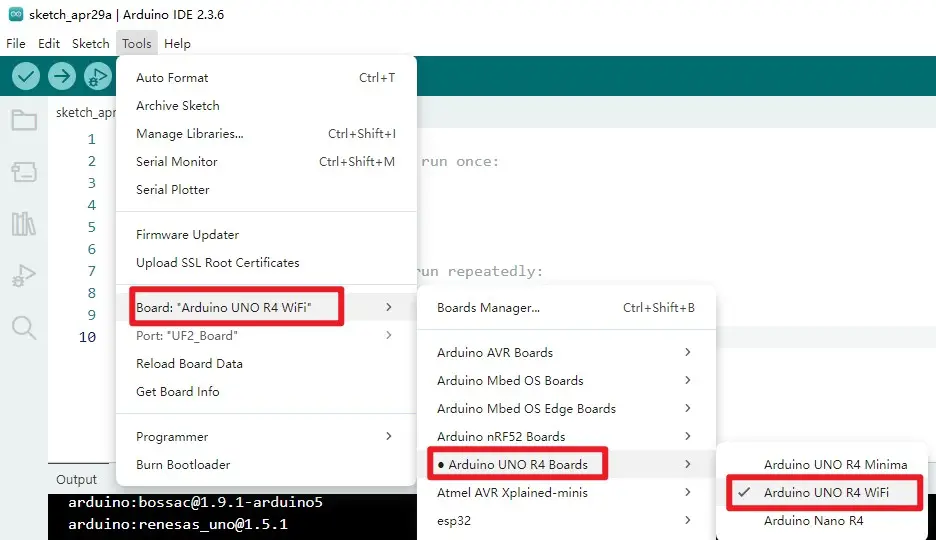Select Upload SSL Root Certificates
Image resolution: width=936 pixels, height=540 pixels.
click(x=266, y=263)
